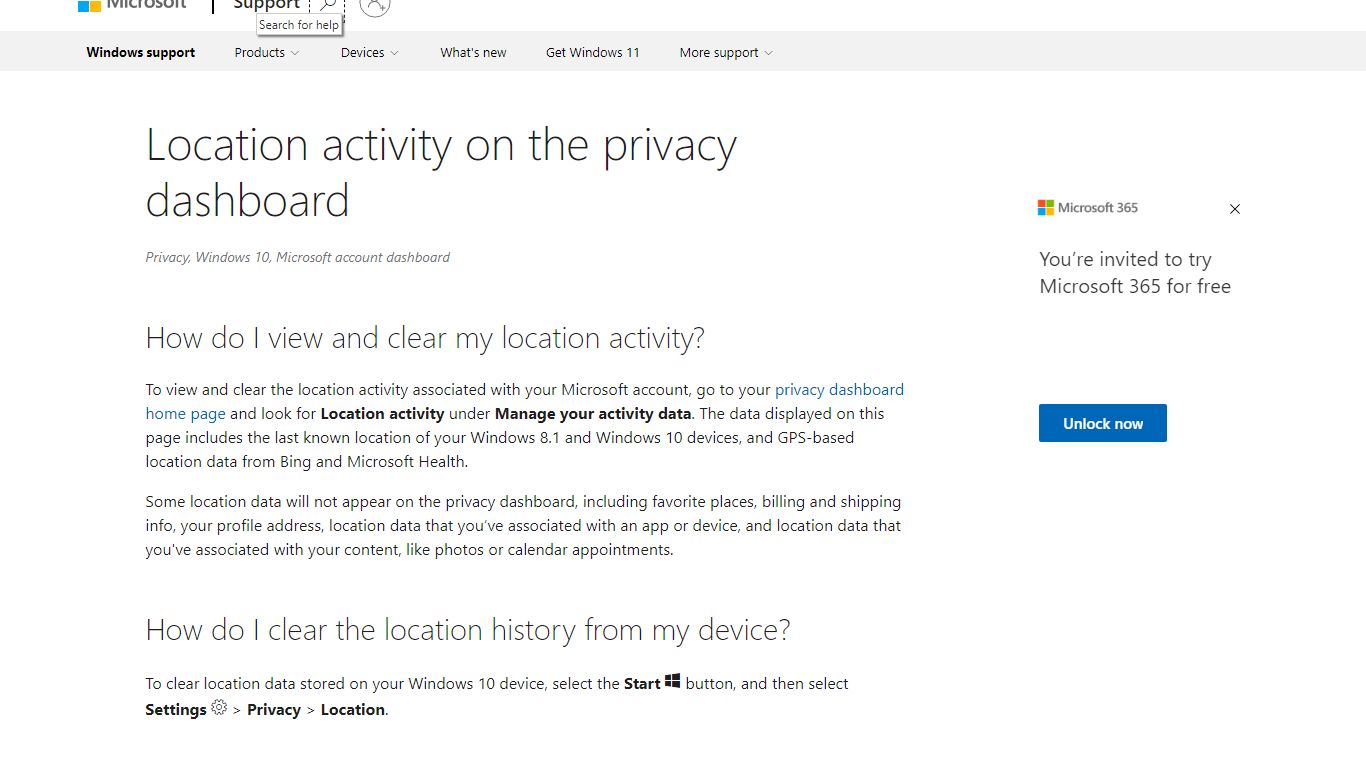
Task: Click the 'Search for help' tooltip
Action: 299,25
